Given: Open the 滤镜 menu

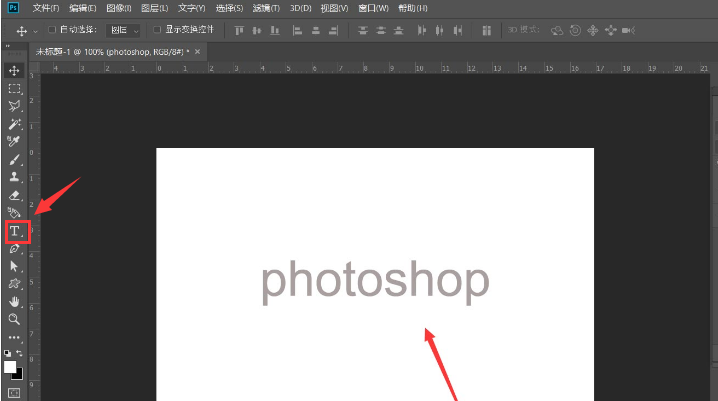Looking at the screenshot, I should pyautogui.click(x=263, y=8).
